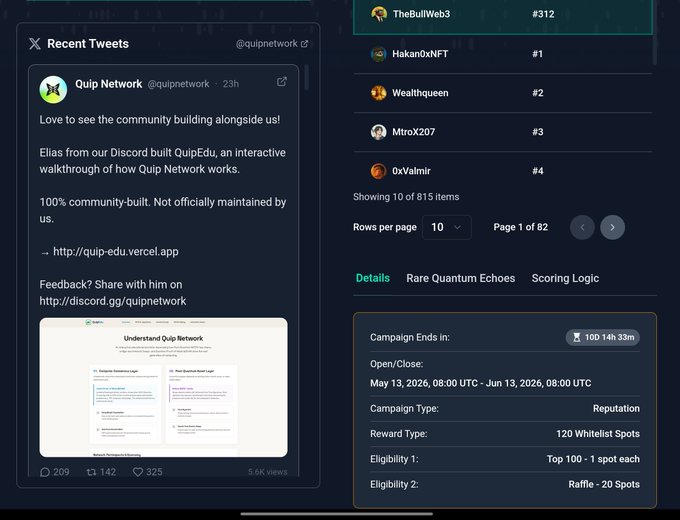Click the Quip Network account name
The height and width of the screenshot is (520, 680).
click(x=108, y=84)
